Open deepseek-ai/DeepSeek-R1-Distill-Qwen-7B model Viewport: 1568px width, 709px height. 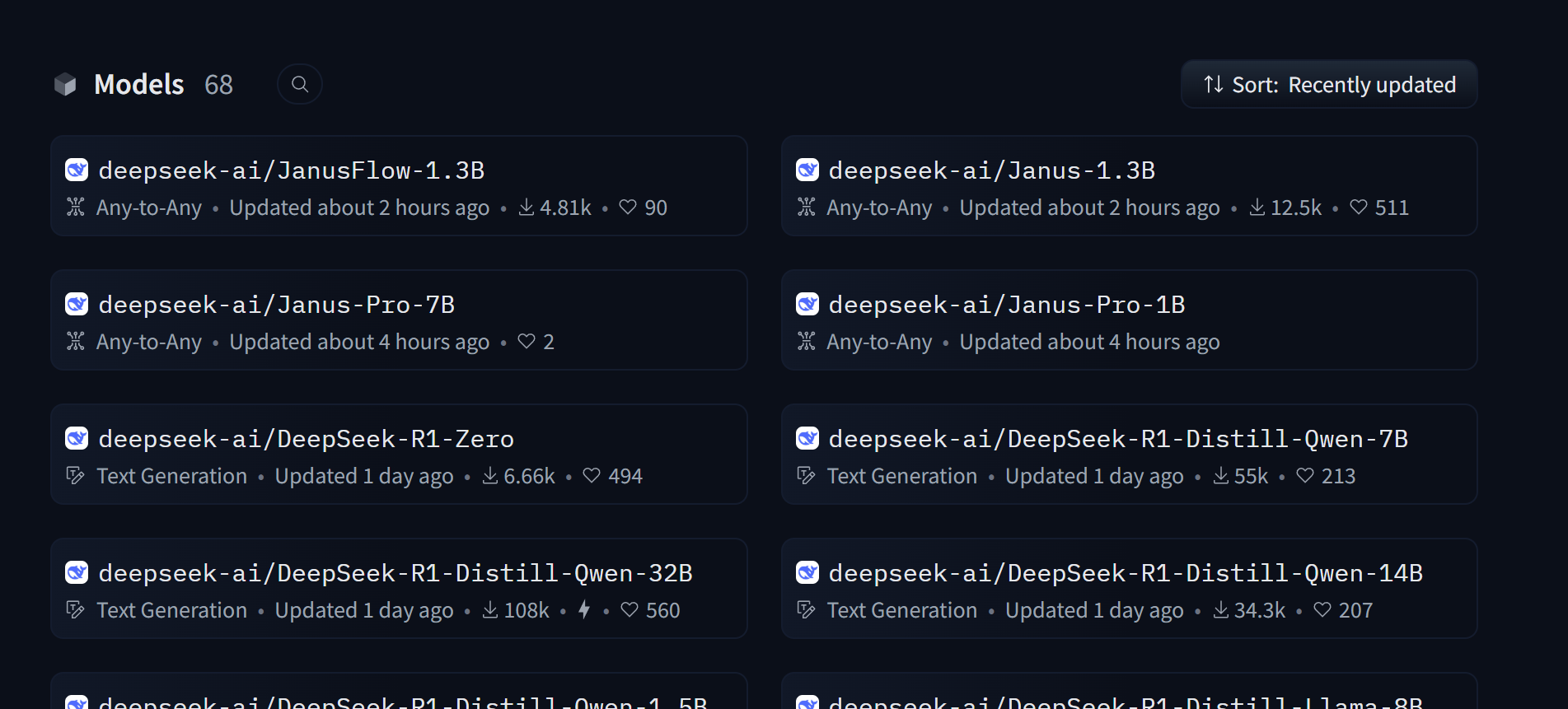(1129, 455)
